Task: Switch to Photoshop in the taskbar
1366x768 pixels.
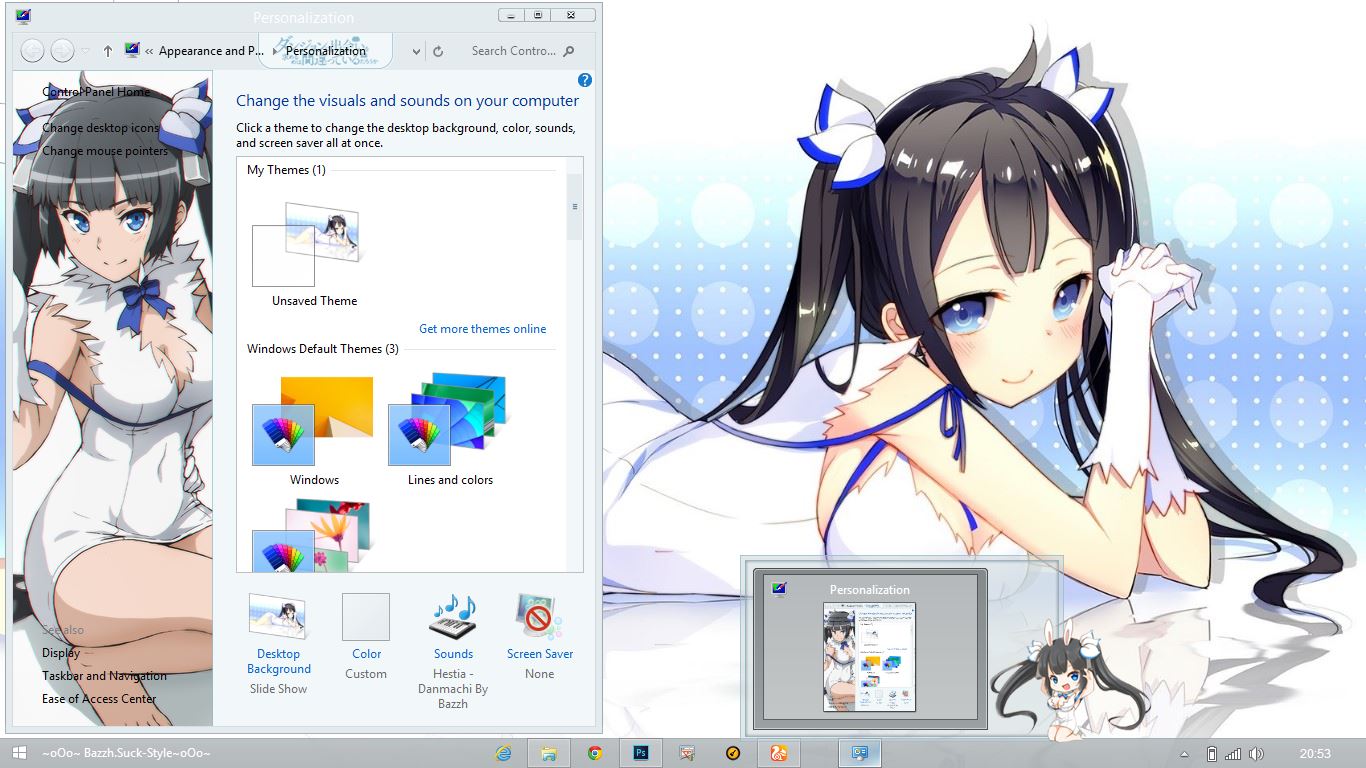Action: 641,753
